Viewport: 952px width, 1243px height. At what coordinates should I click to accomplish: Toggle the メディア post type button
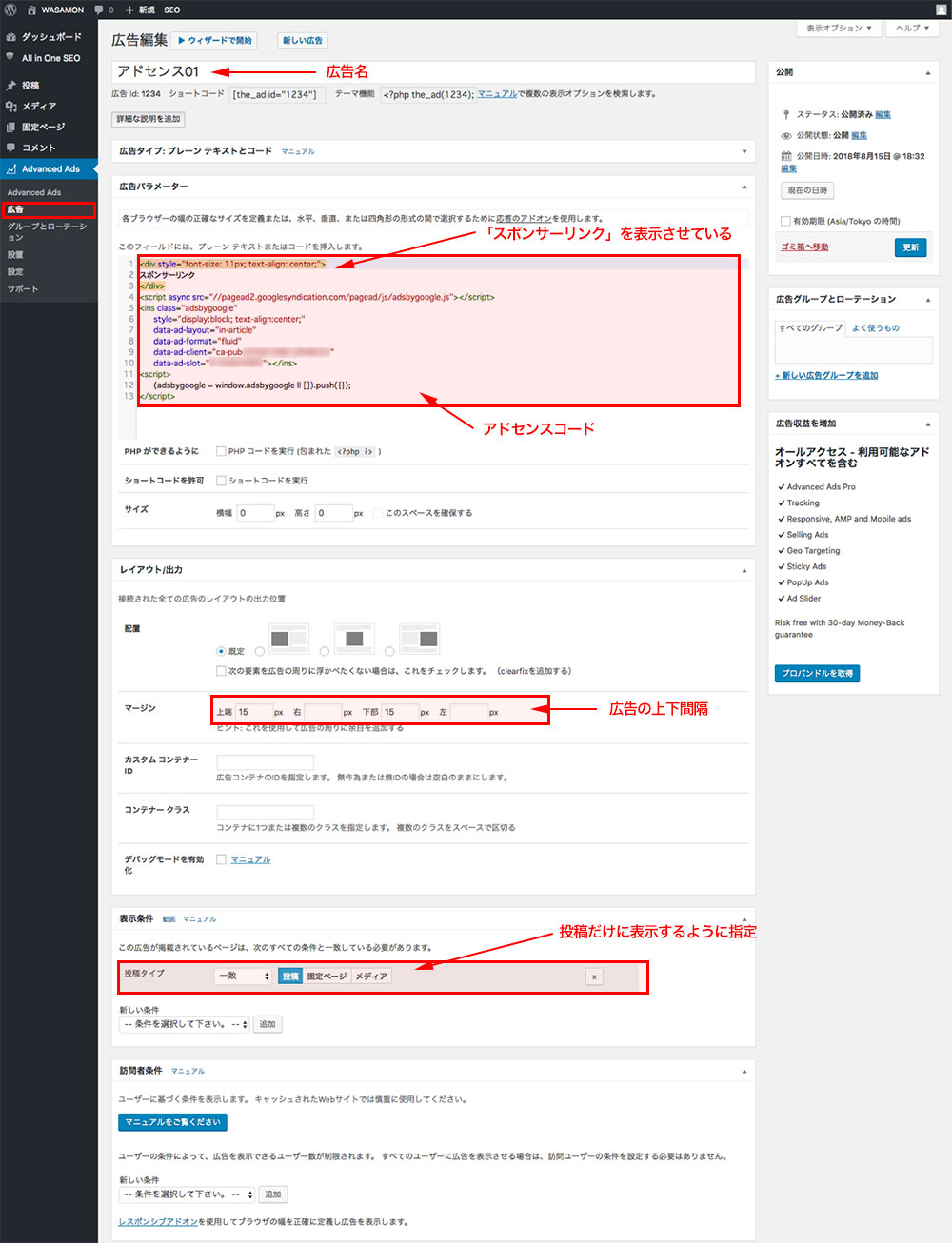[371, 977]
